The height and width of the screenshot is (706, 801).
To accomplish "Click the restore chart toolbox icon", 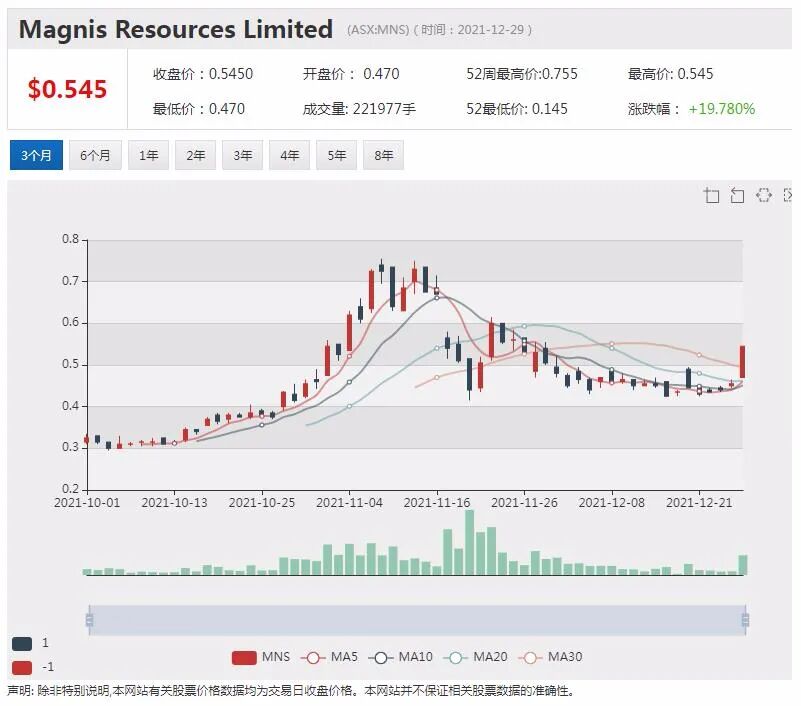I will tap(764, 195).
